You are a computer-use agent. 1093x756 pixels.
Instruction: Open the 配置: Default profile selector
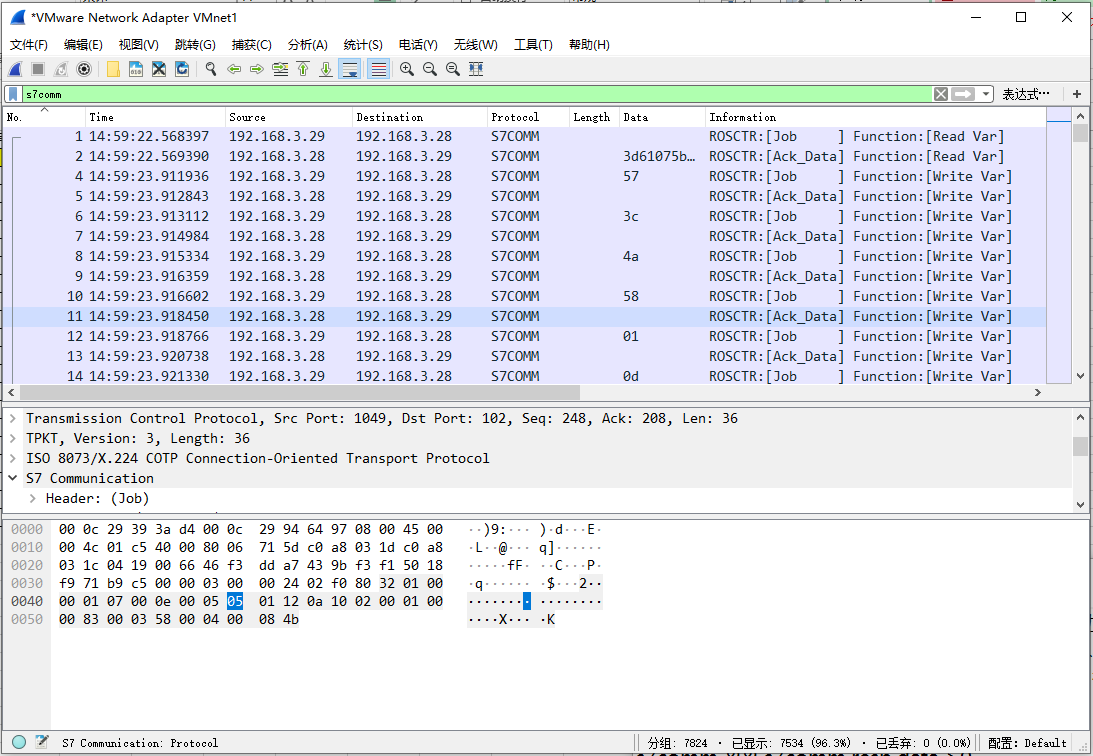[1027, 743]
